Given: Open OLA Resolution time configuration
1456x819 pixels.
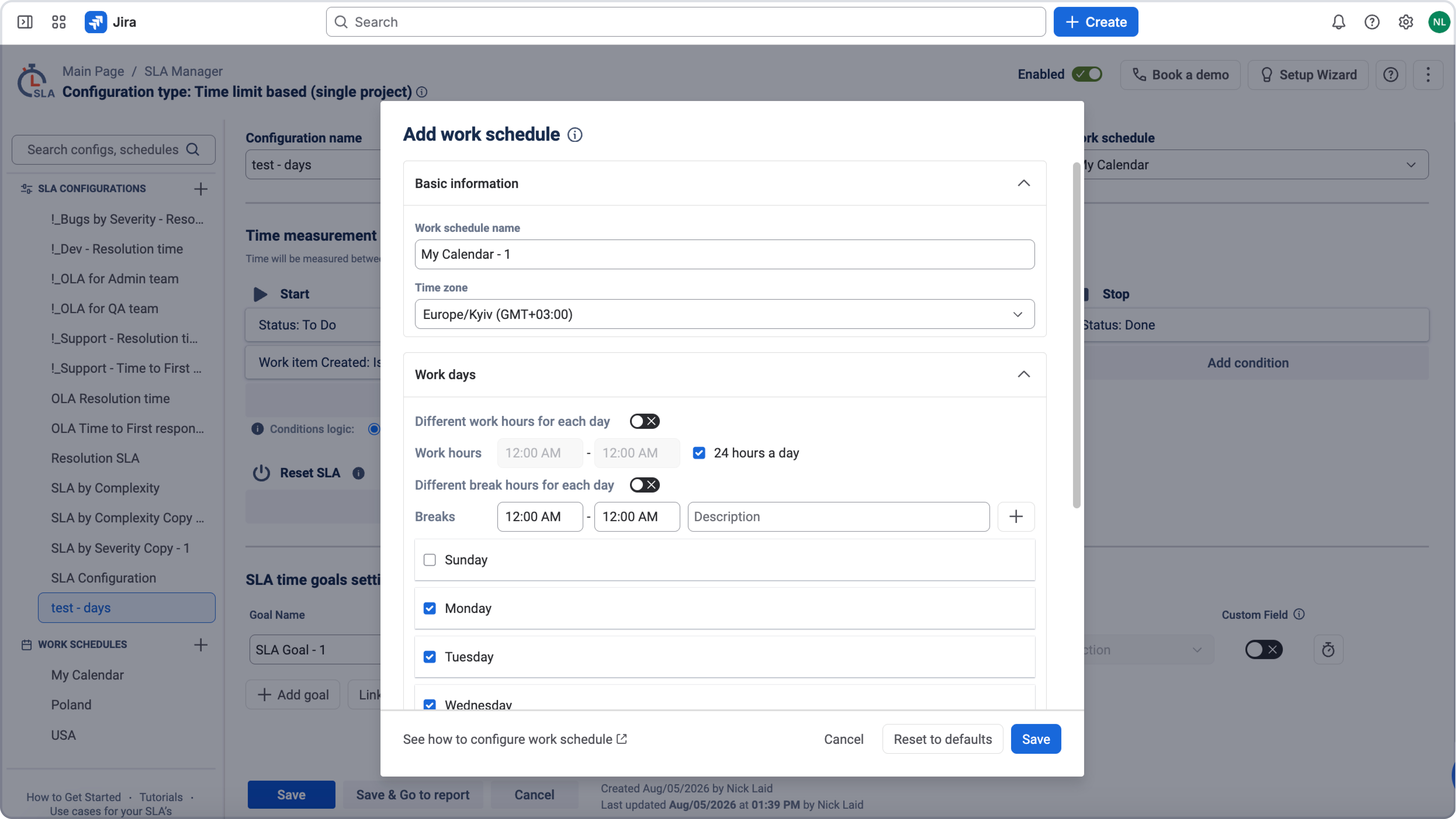Looking at the screenshot, I should [110, 399].
